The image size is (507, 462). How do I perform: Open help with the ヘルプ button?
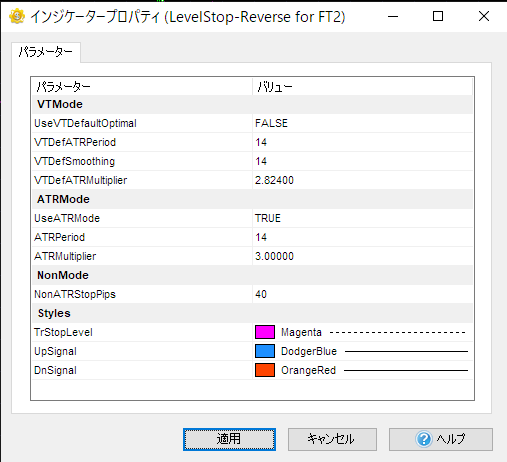coord(441,439)
